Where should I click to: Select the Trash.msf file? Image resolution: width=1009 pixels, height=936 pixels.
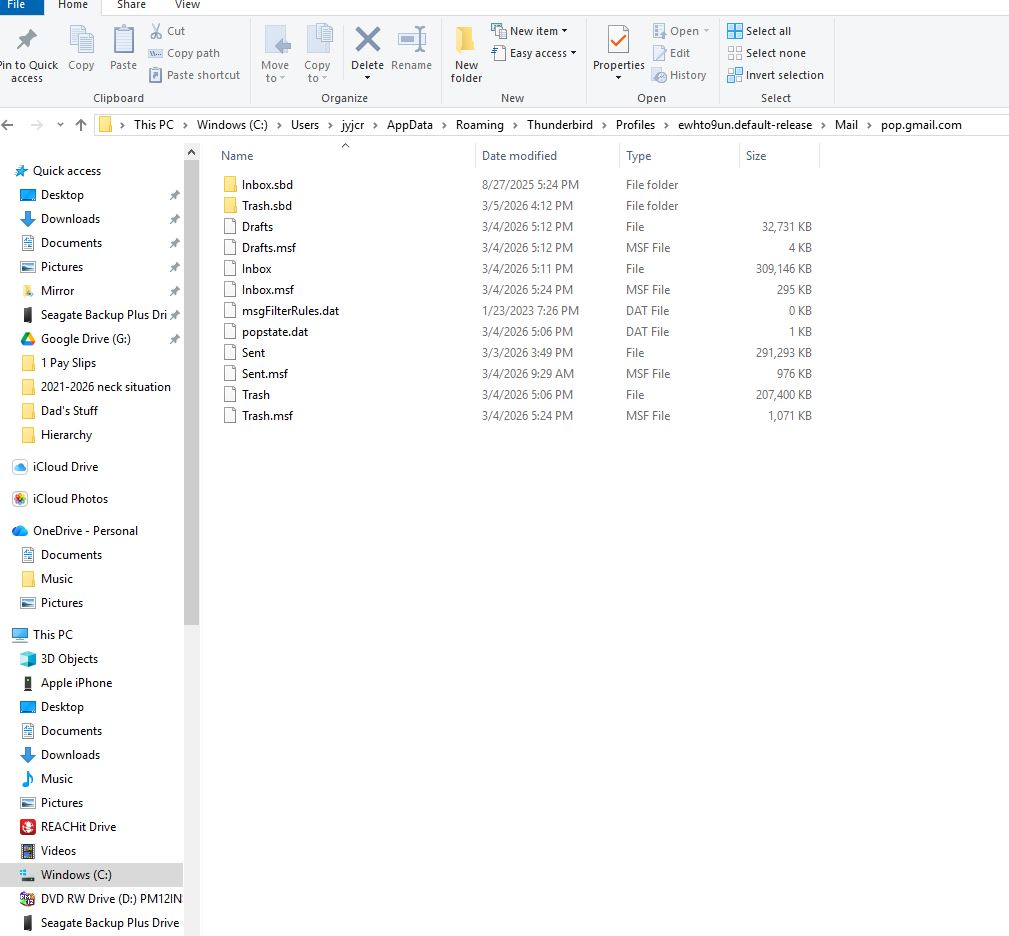click(266, 416)
